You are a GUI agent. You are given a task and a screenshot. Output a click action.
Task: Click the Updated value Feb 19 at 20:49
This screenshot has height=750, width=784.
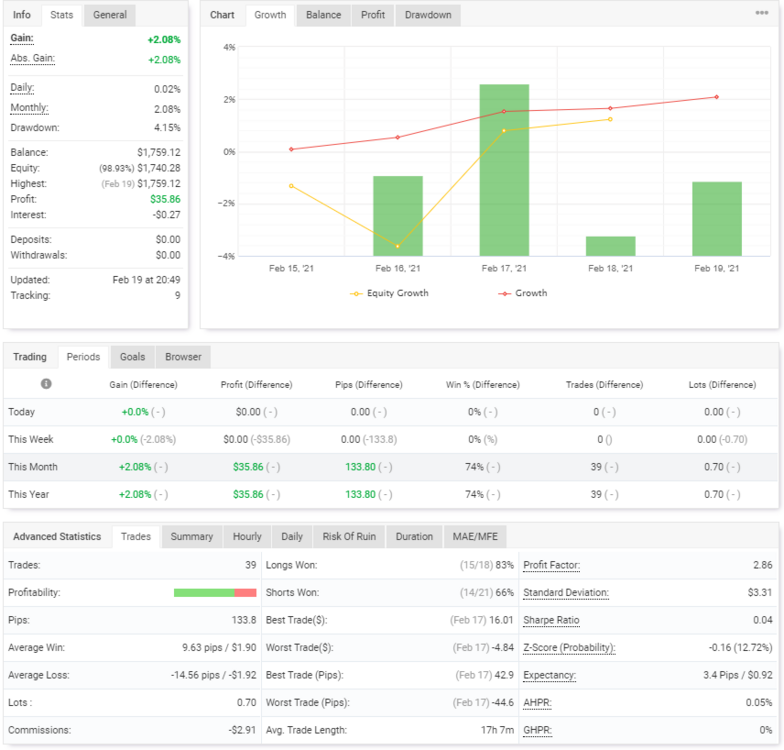[146, 280]
